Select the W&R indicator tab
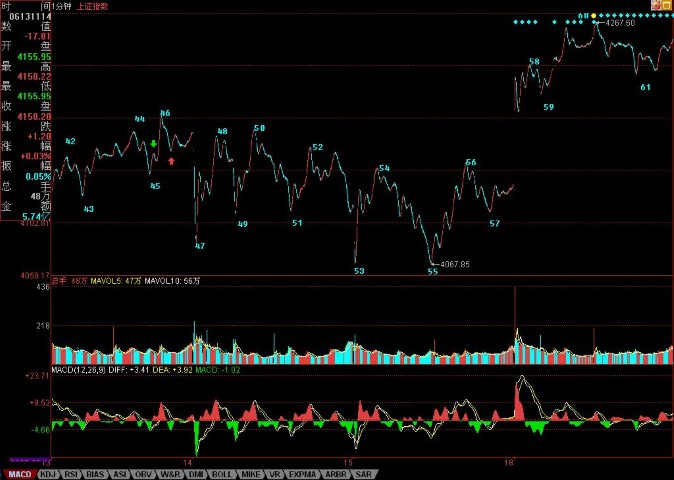 click(x=169, y=473)
